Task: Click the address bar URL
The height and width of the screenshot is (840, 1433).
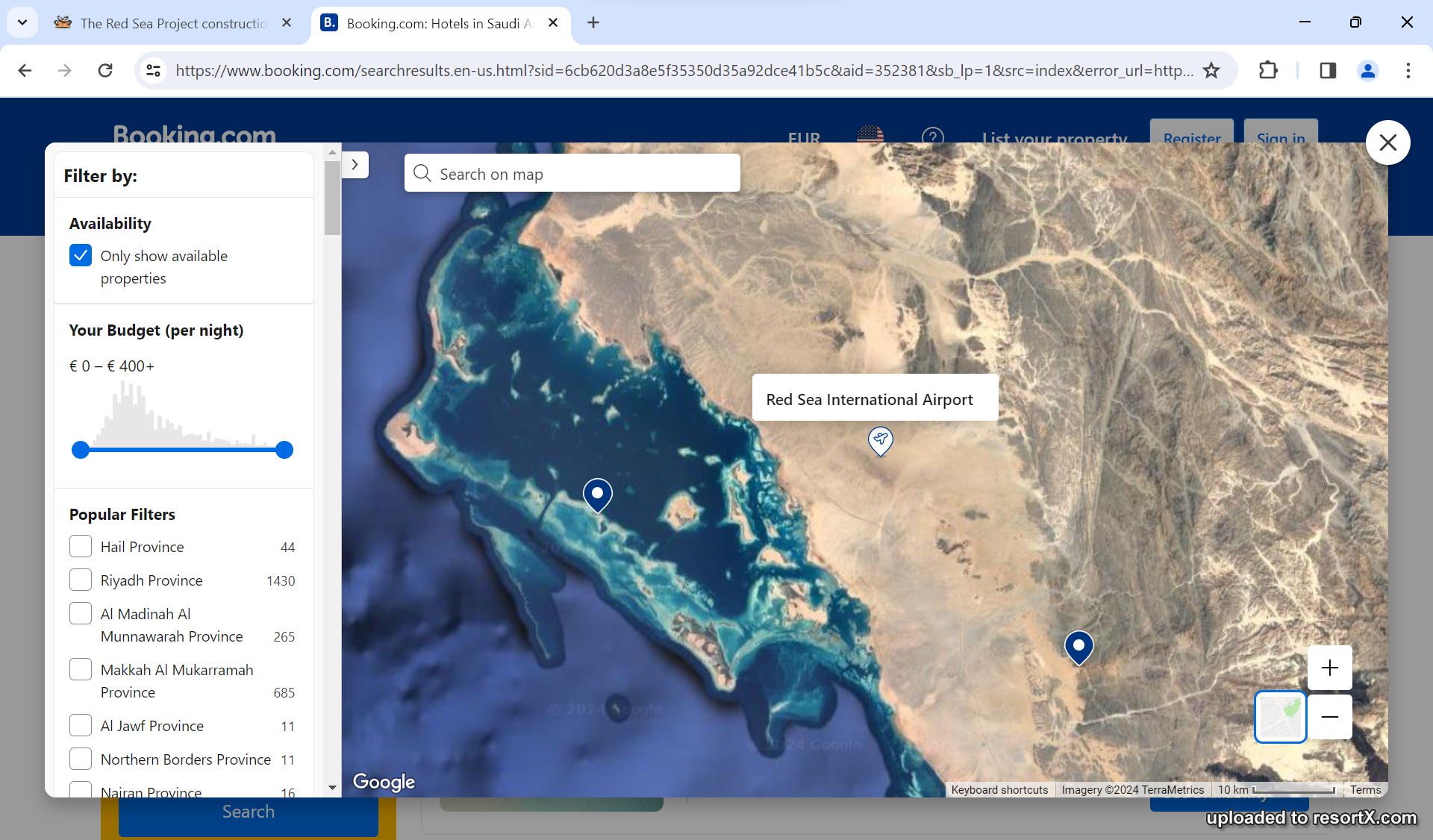Action: click(x=684, y=70)
